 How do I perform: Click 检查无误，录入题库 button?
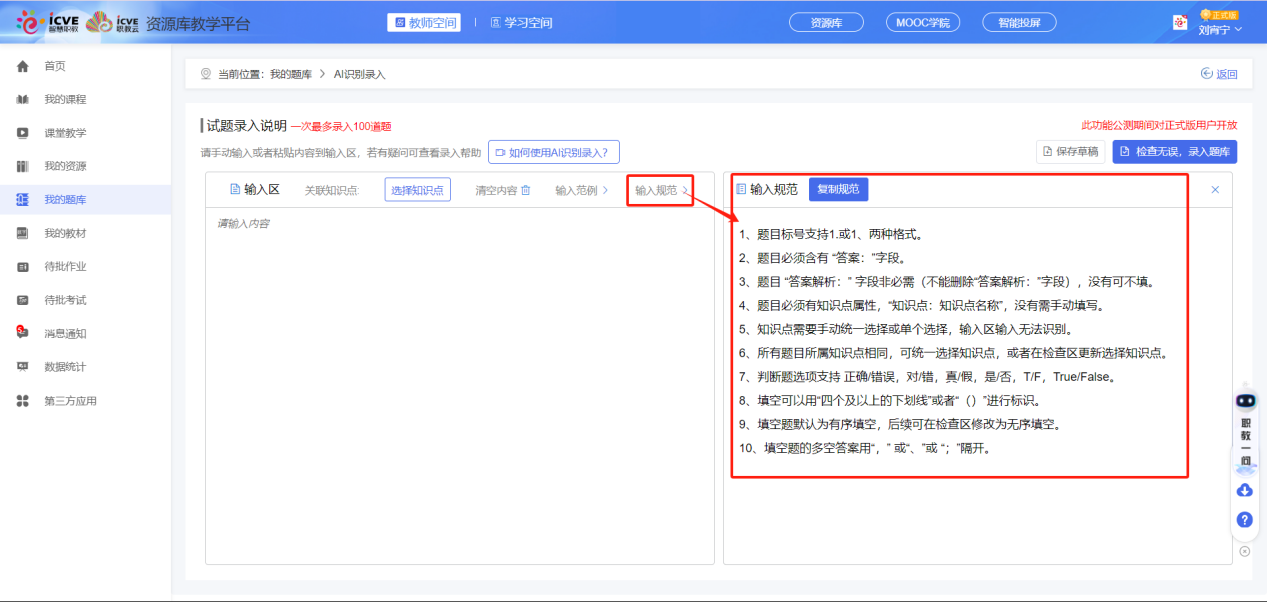pyautogui.click(x=1174, y=152)
